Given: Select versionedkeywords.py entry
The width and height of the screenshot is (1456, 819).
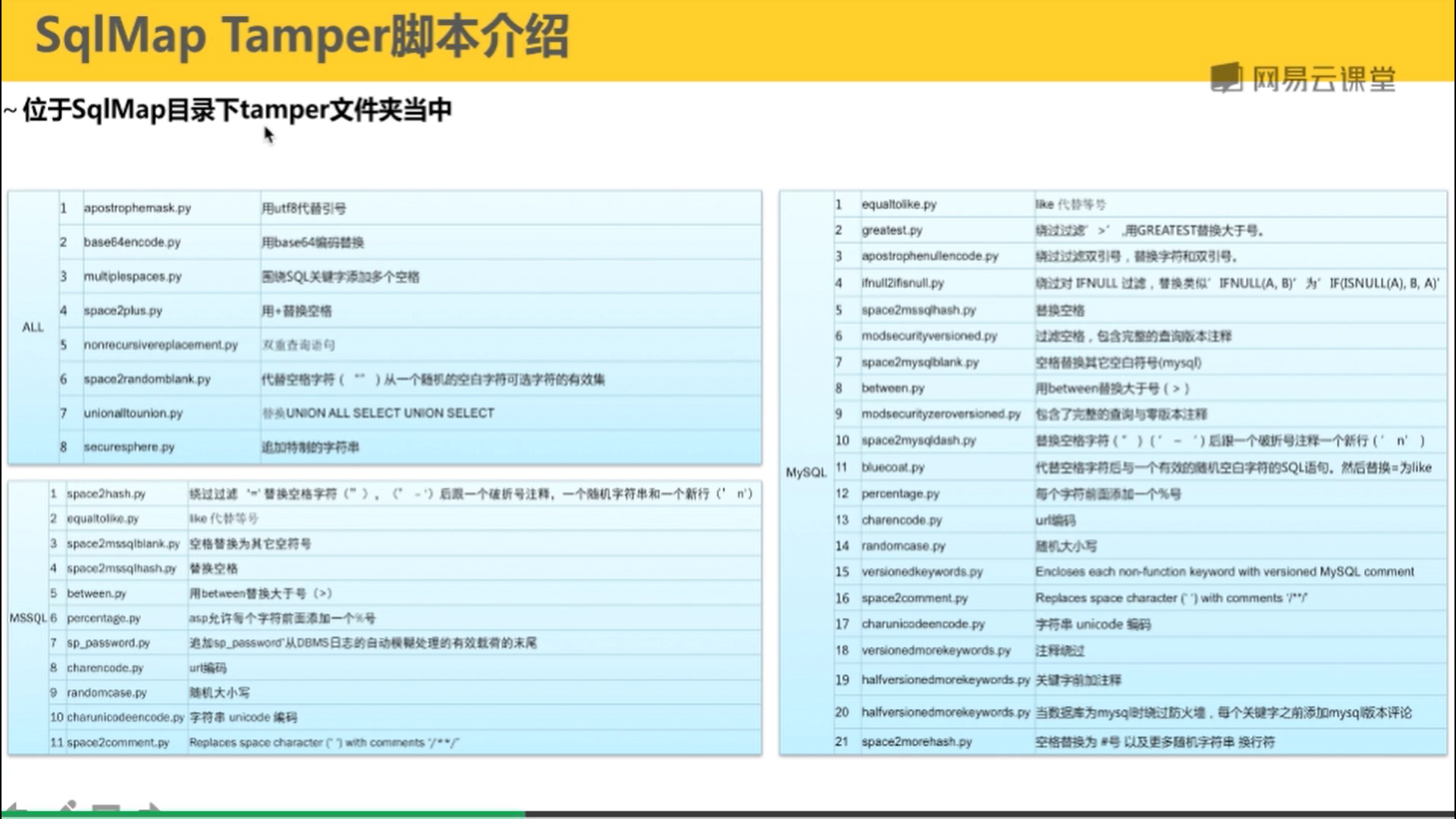Looking at the screenshot, I should pyautogui.click(x=922, y=571).
